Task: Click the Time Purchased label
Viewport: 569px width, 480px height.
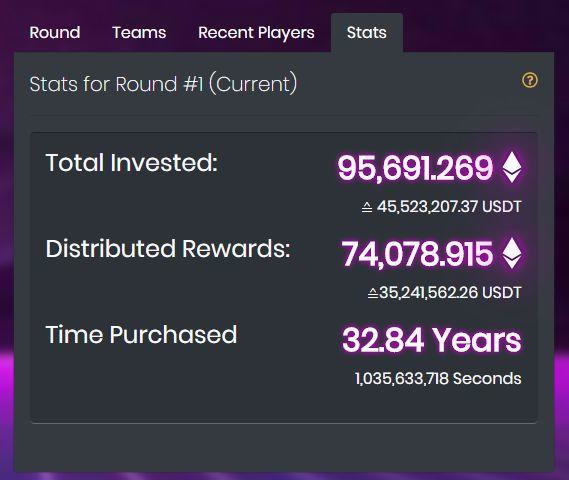Action: (141, 334)
